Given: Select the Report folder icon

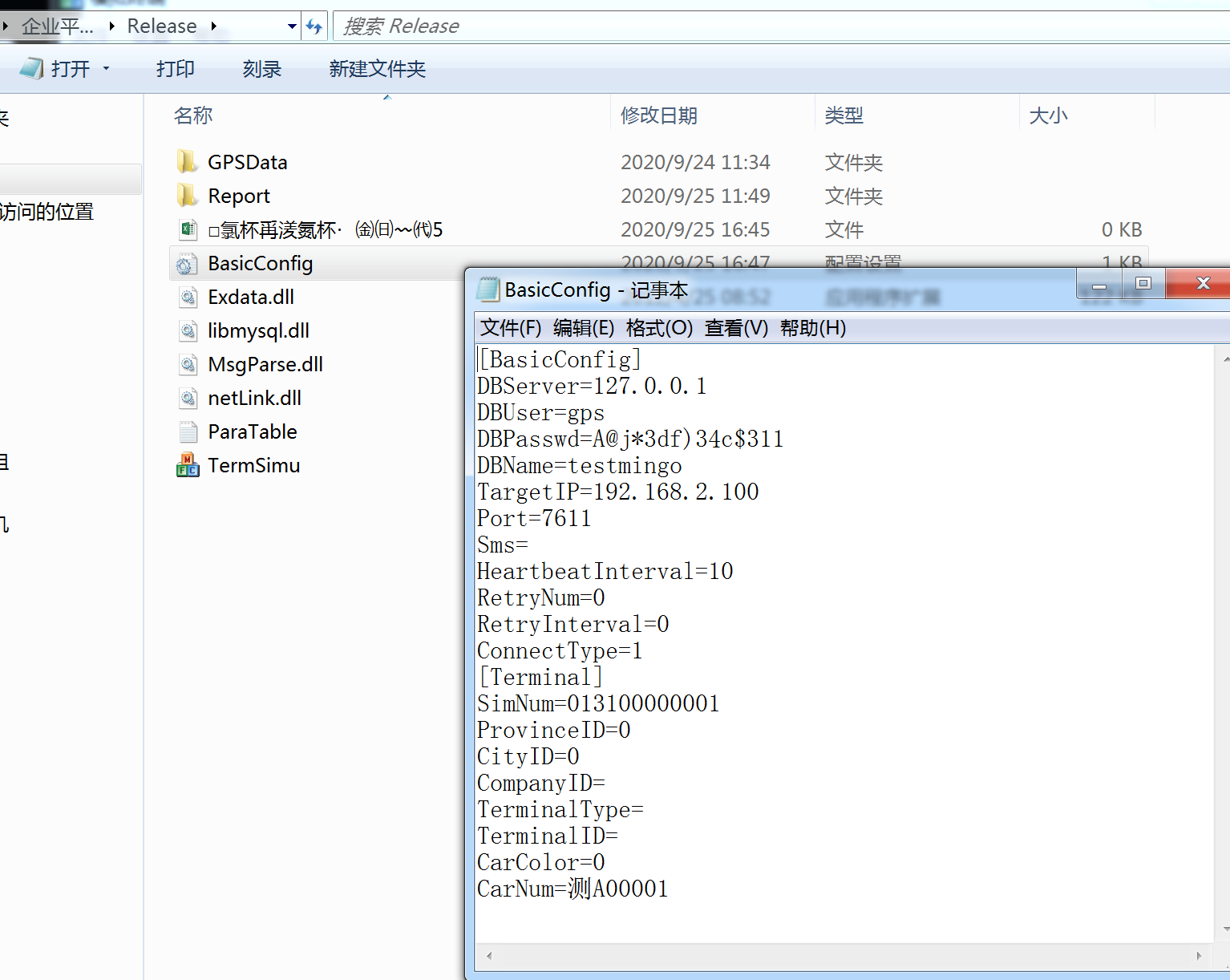Looking at the screenshot, I should [x=188, y=196].
